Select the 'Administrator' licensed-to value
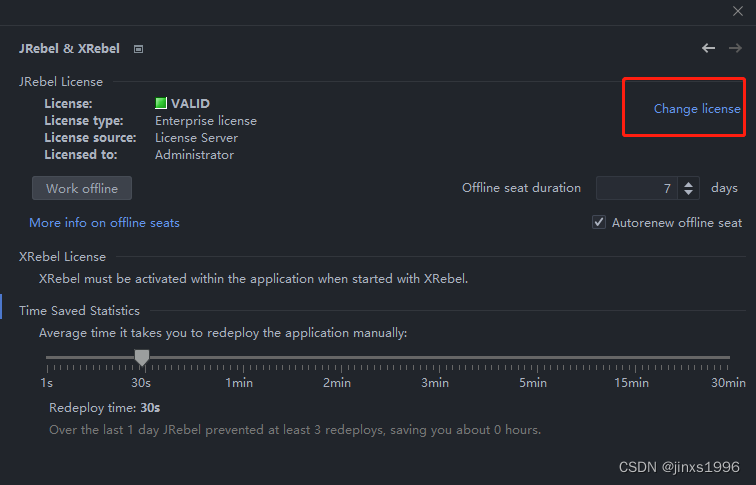Screen dimensions: 756x485 point(194,155)
